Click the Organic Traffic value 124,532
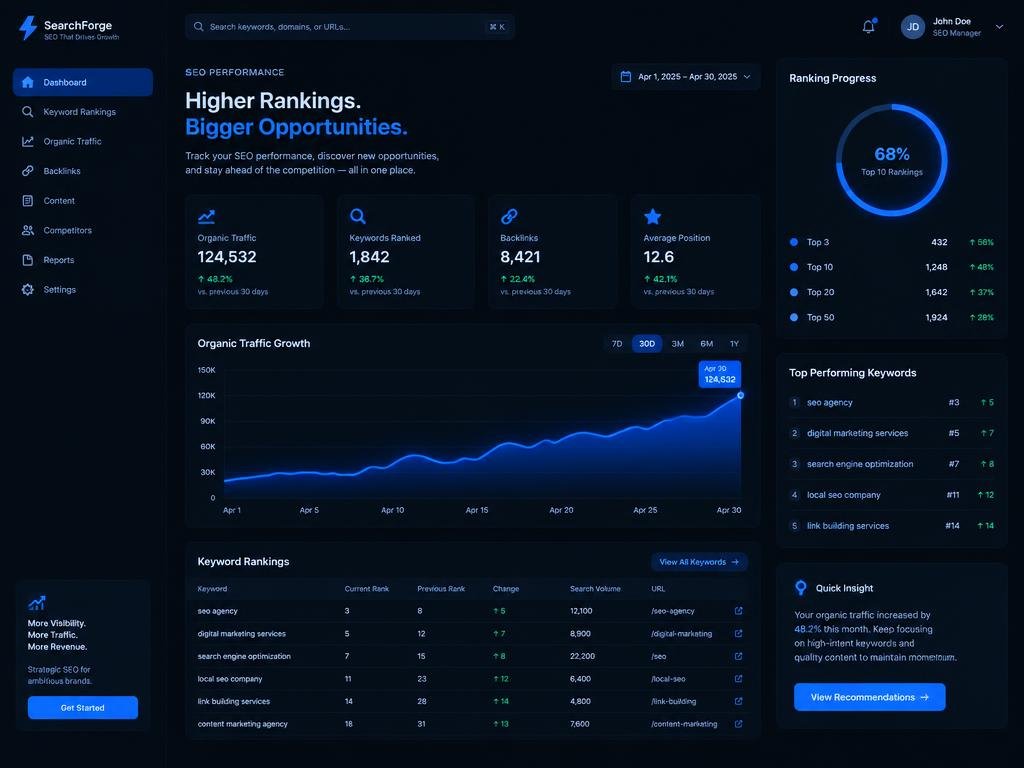Viewport: 1024px width, 768px height. click(x=227, y=257)
